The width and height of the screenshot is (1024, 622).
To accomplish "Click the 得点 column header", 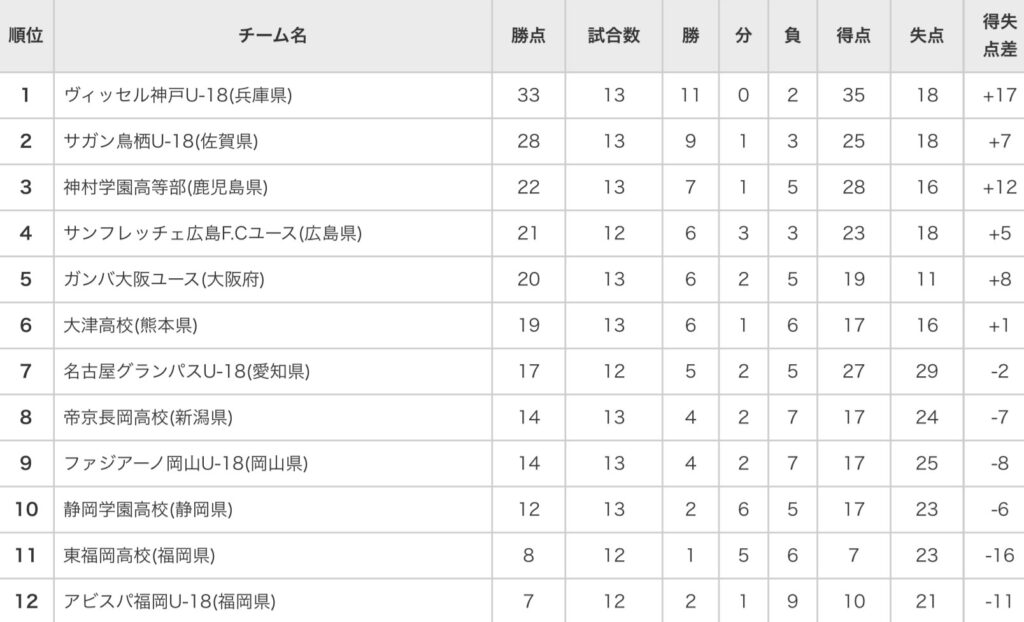I will click(854, 35).
